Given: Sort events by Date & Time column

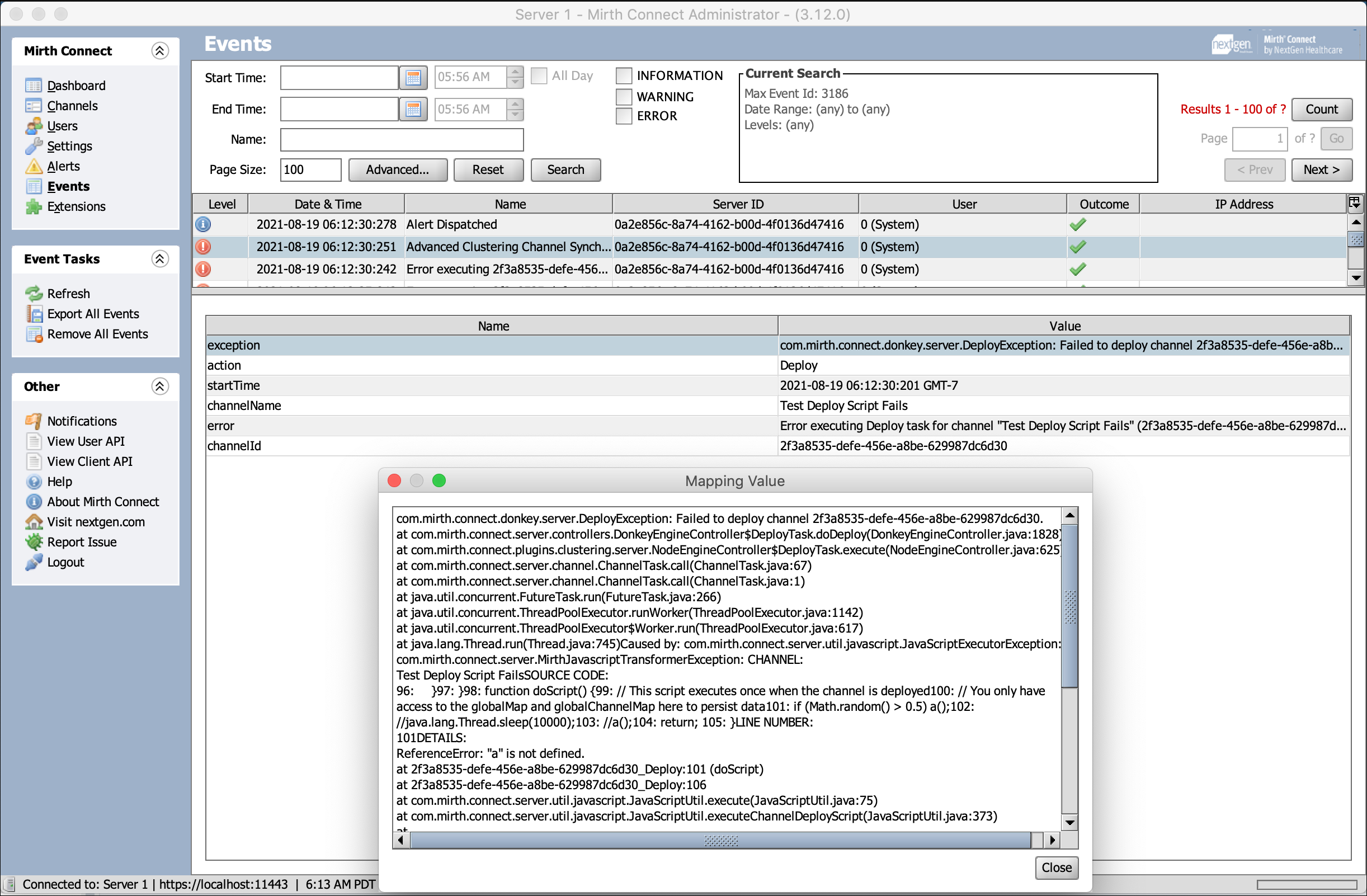Looking at the screenshot, I should tap(327, 204).
